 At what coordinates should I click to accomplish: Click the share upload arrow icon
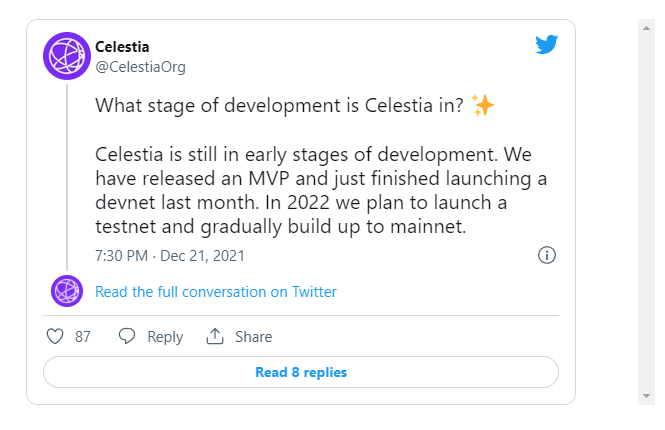215,336
